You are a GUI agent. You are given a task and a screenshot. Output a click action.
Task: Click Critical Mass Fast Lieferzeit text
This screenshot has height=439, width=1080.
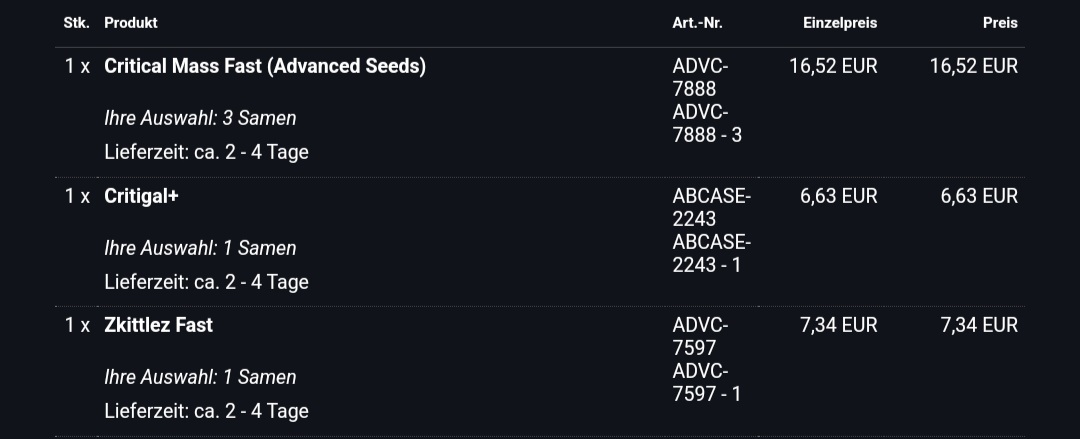[206, 152]
